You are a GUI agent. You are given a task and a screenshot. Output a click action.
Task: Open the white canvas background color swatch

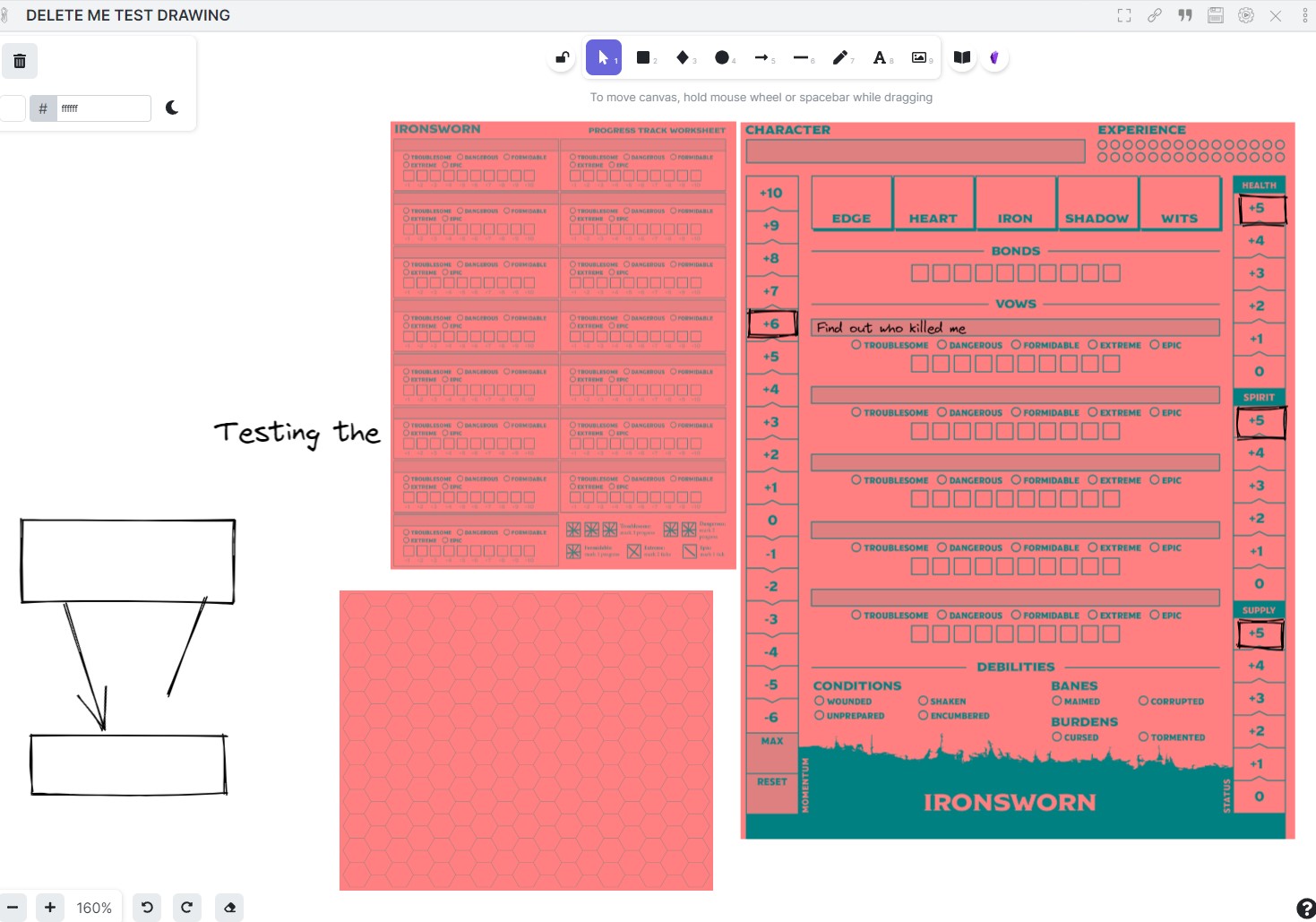coord(12,108)
